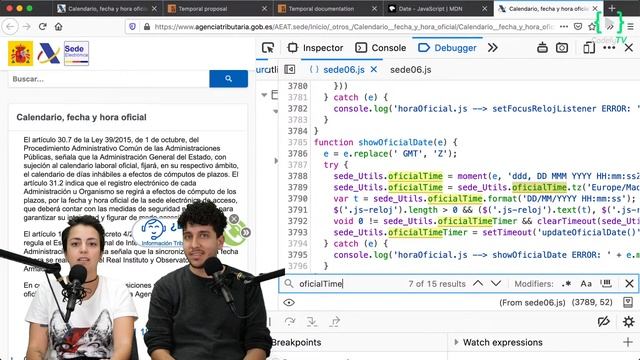Open a new browser tab
The width and height of the screenshot is (640, 360).
[x=611, y=8]
